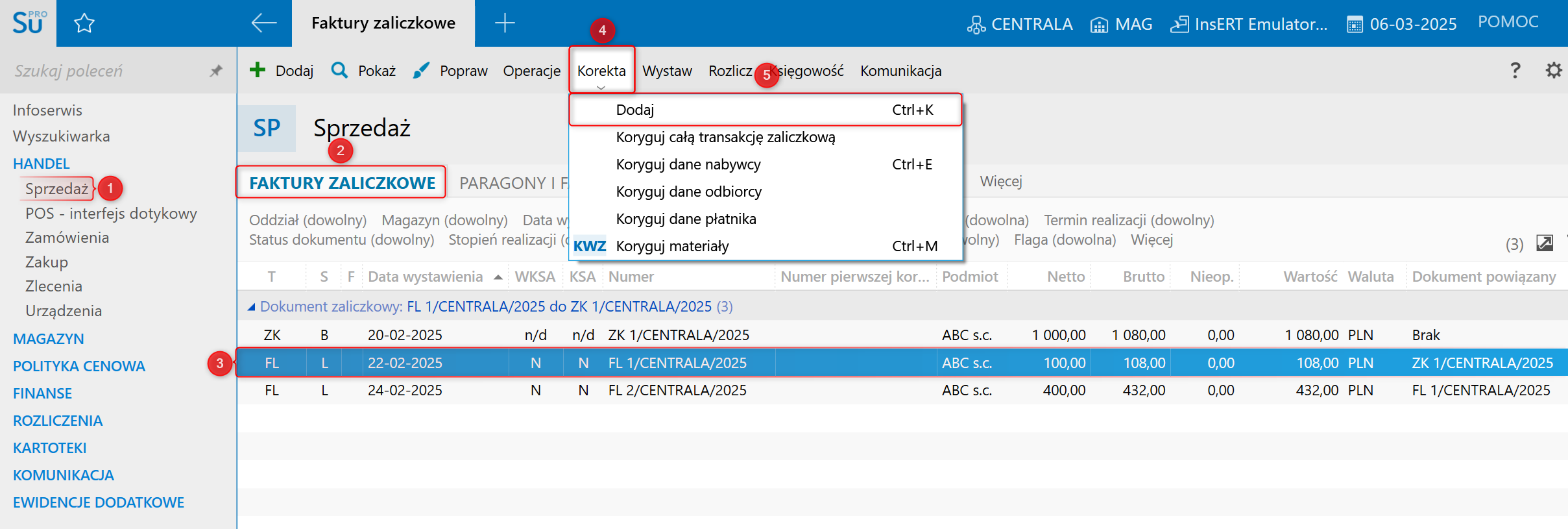Expand the KARTOTEKI section
Screen dimensions: 1568x529
[x=50, y=448]
